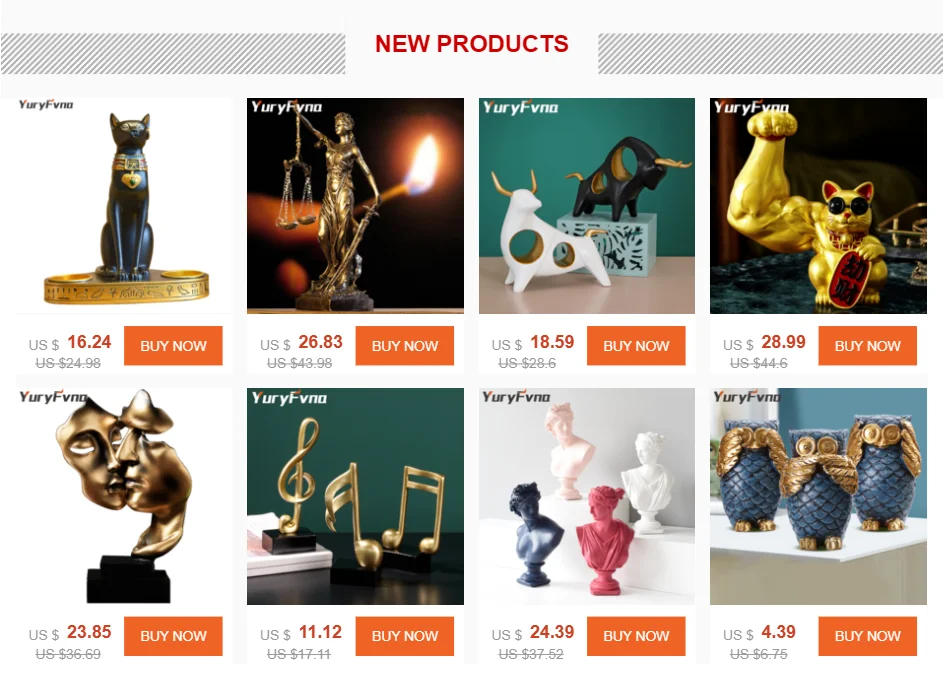
Task: Select the 4.39 price of owl figurines
Action: coord(778,632)
